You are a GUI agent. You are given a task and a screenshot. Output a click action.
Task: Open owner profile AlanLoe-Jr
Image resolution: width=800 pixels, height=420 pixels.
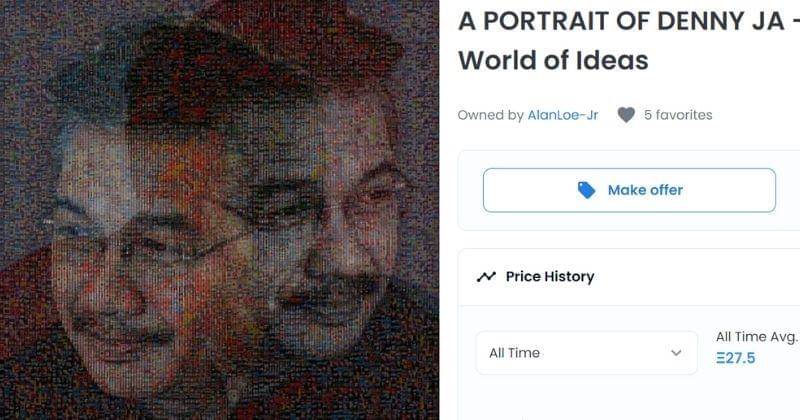[x=563, y=115]
